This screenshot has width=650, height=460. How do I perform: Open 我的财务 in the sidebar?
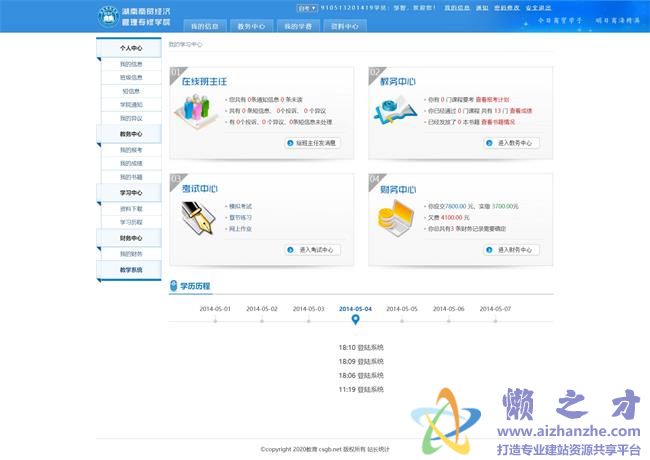coord(131,254)
